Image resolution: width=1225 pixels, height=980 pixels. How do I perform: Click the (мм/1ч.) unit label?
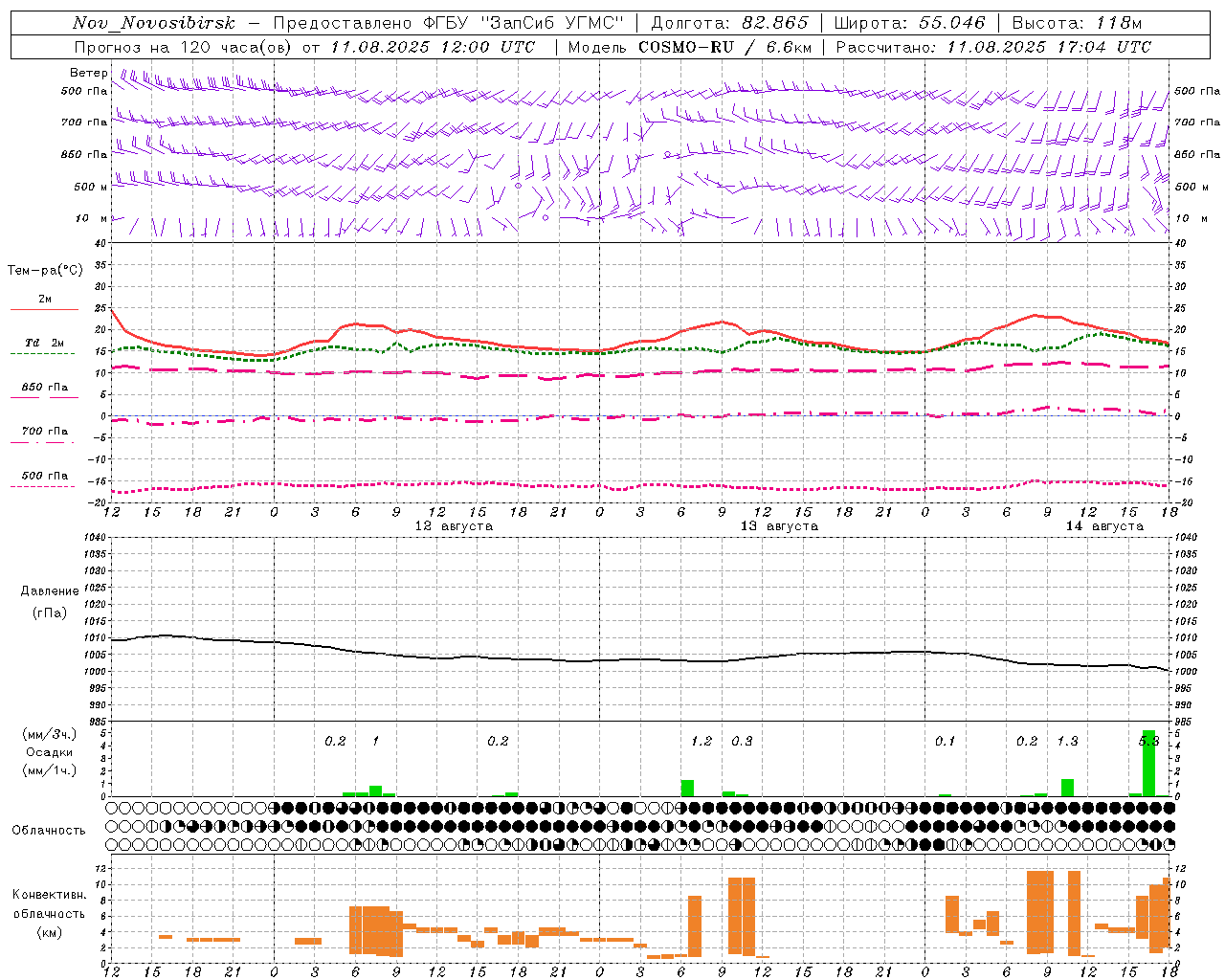point(50,770)
